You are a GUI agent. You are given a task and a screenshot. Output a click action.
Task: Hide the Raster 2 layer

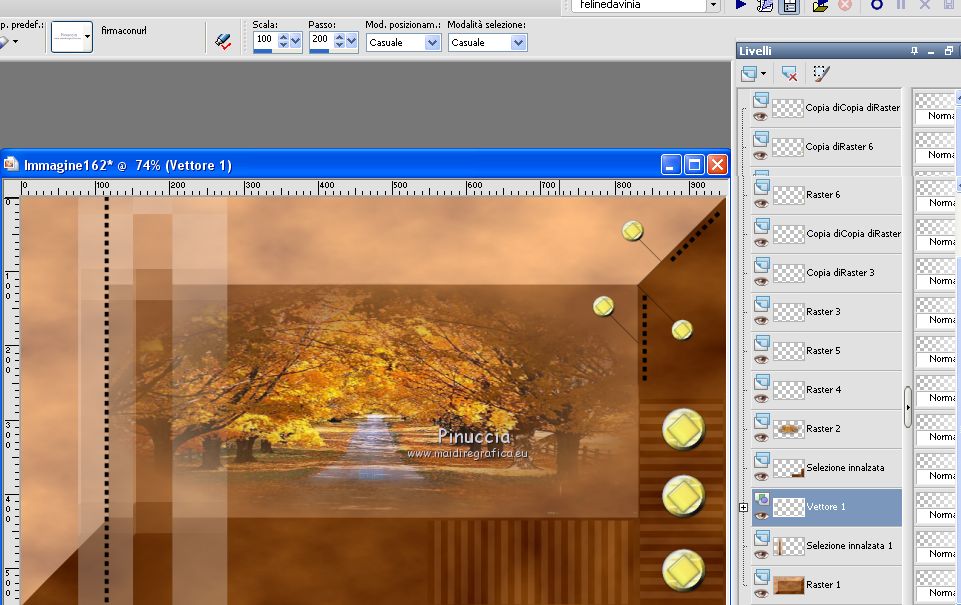761,436
